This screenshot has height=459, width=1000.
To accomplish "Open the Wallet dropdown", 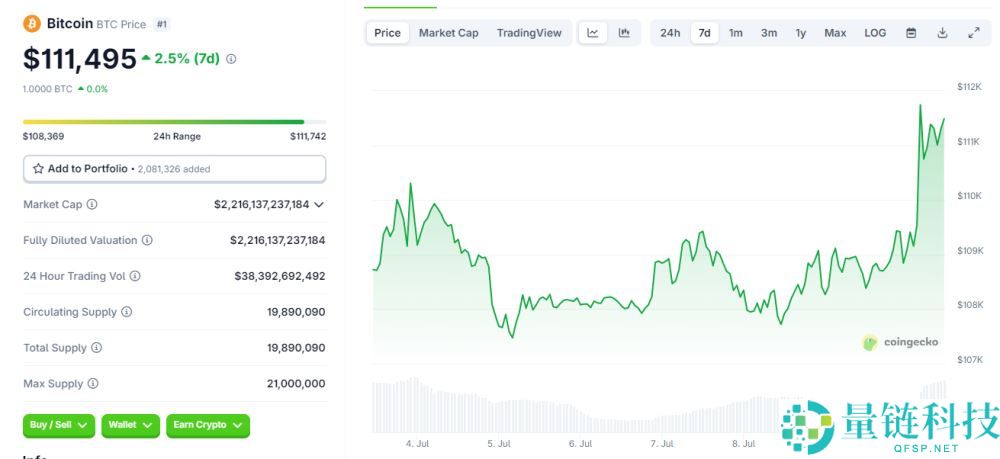I will click(x=131, y=425).
